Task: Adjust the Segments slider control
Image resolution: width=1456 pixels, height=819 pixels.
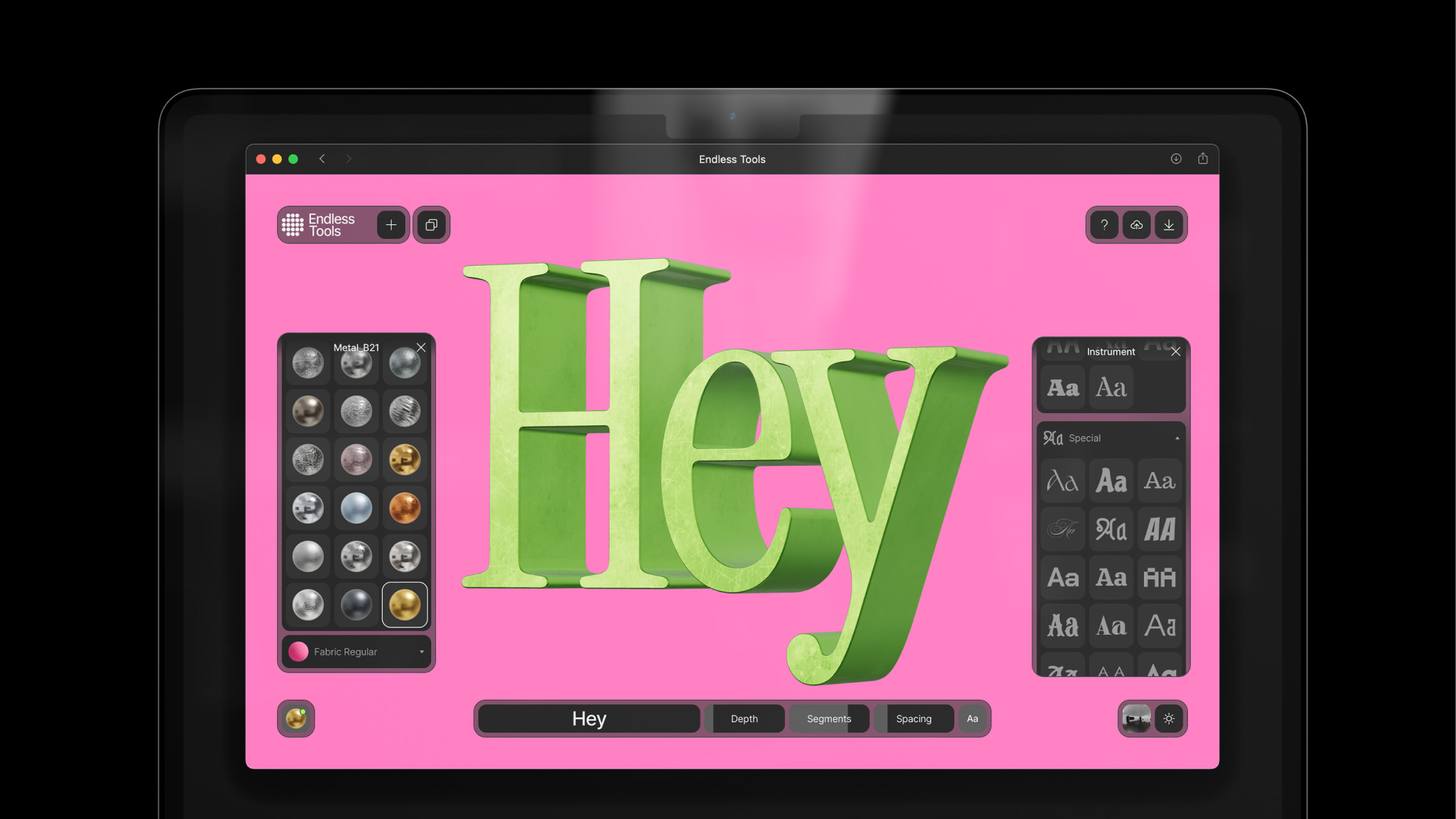Action: point(829,718)
